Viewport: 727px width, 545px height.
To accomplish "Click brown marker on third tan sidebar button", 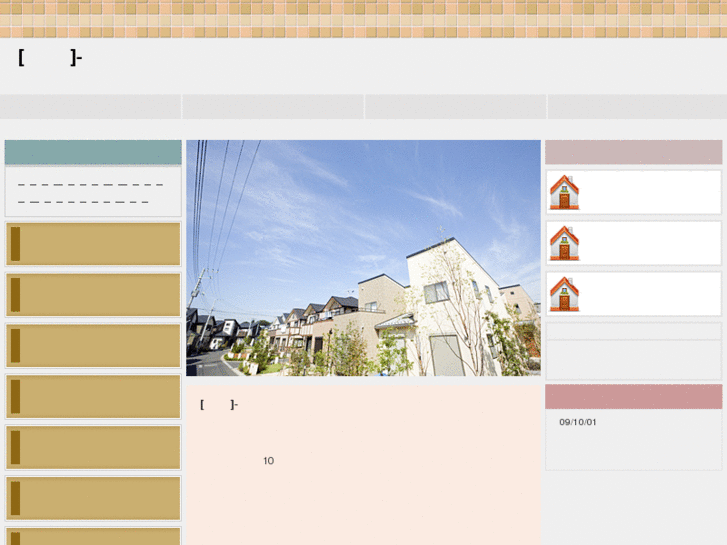I will [x=15, y=346].
